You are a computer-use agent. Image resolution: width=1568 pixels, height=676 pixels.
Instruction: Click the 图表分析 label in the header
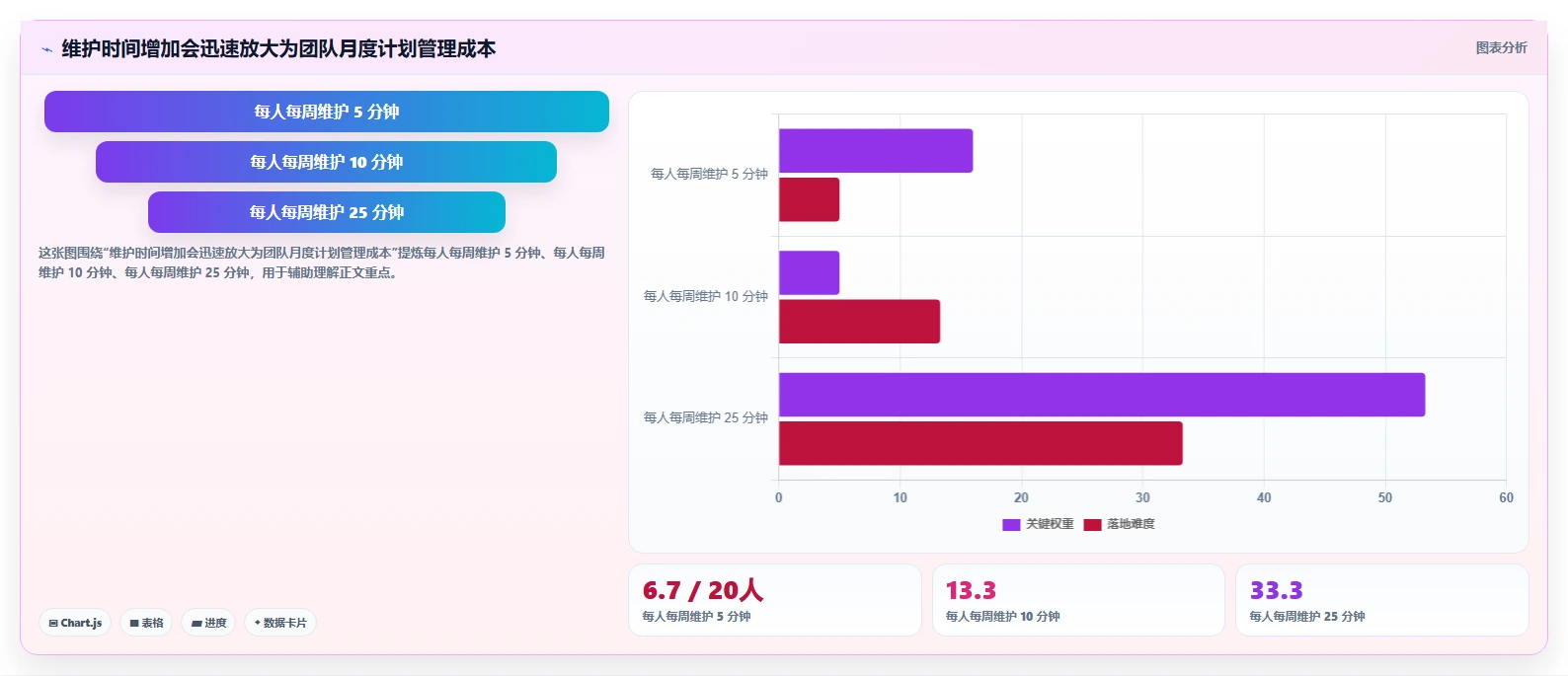(1501, 47)
